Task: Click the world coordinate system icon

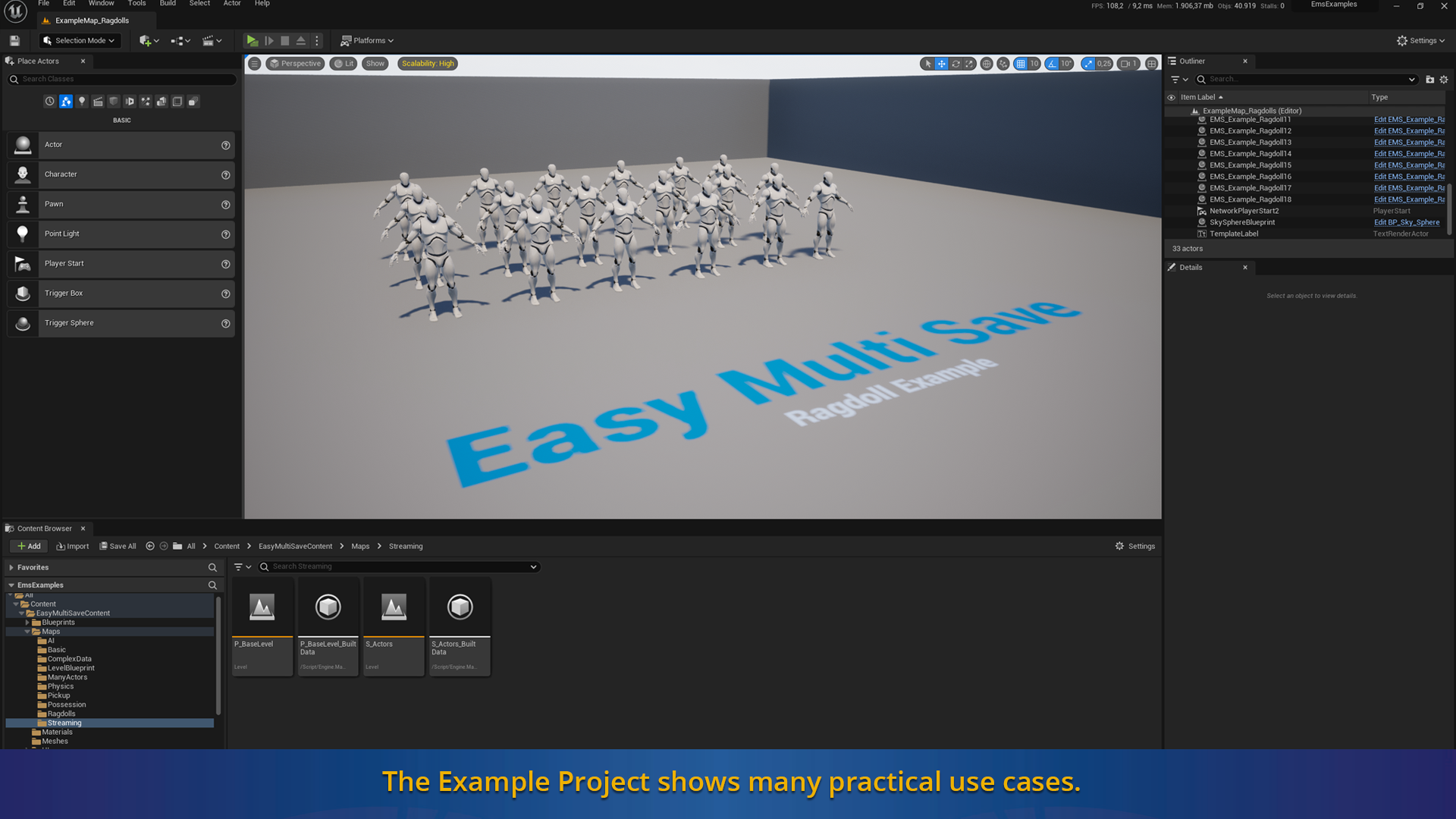Action: [987, 64]
